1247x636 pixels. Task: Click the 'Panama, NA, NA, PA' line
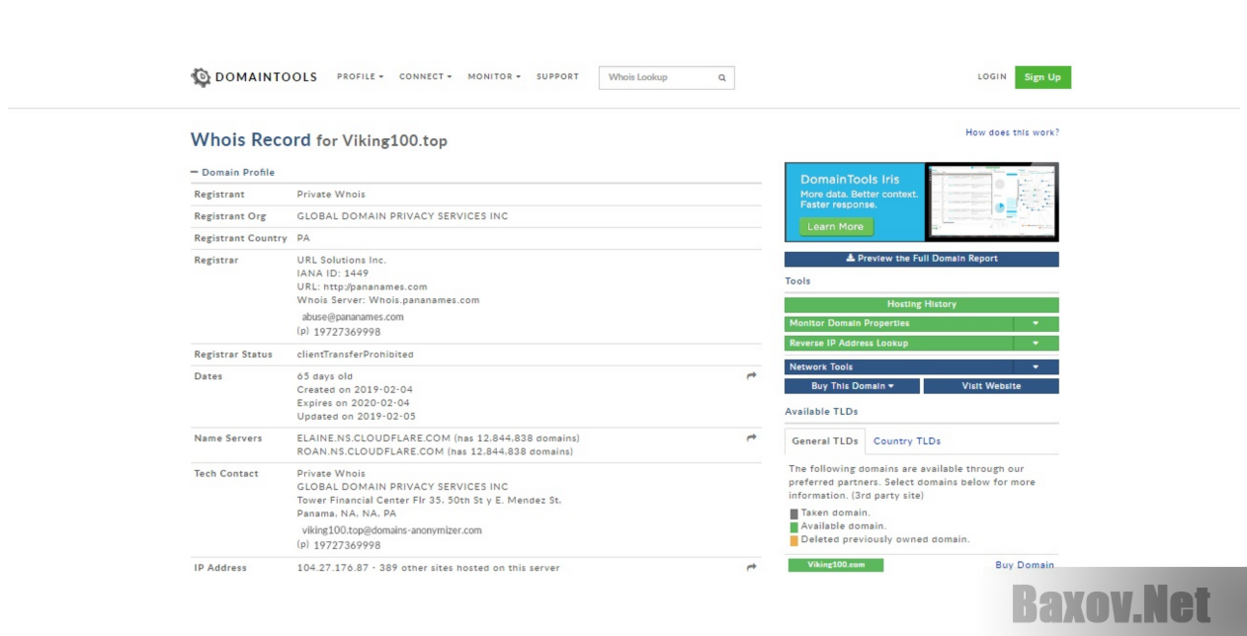[x=347, y=514]
